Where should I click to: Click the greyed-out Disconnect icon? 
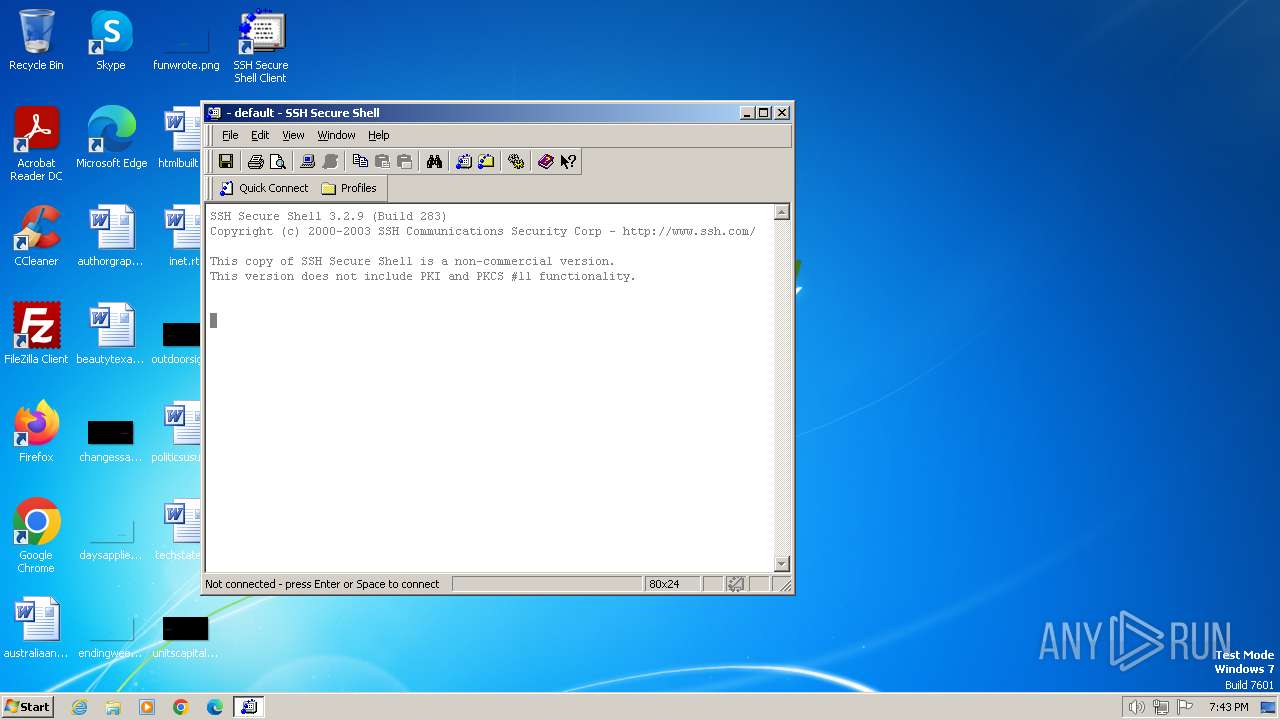pyautogui.click(x=331, y=161)
